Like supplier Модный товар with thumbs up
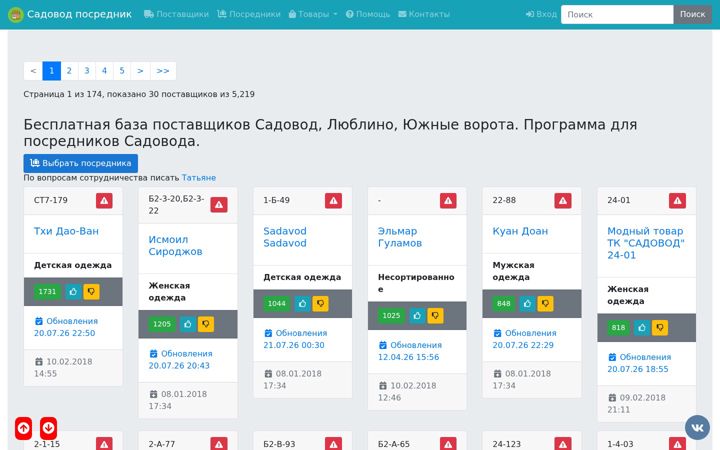 (x=642, y=327)
